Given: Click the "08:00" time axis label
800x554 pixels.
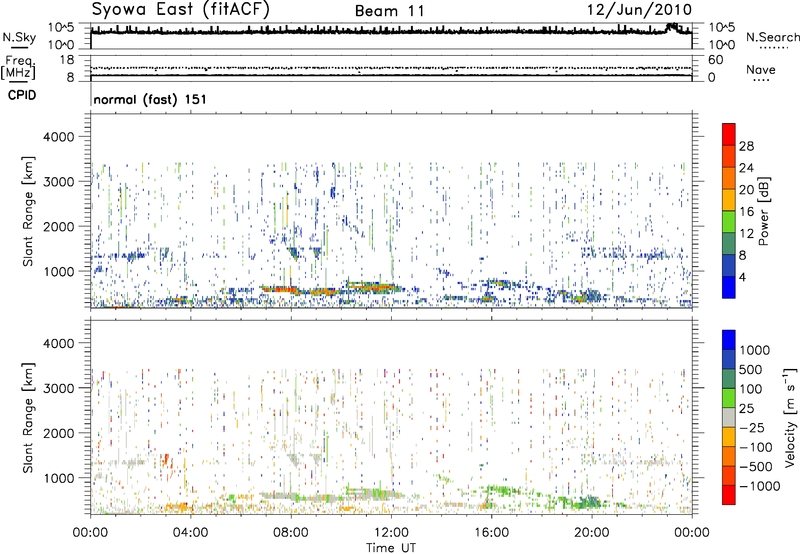Looking at the screenshot, I should 291,533.
